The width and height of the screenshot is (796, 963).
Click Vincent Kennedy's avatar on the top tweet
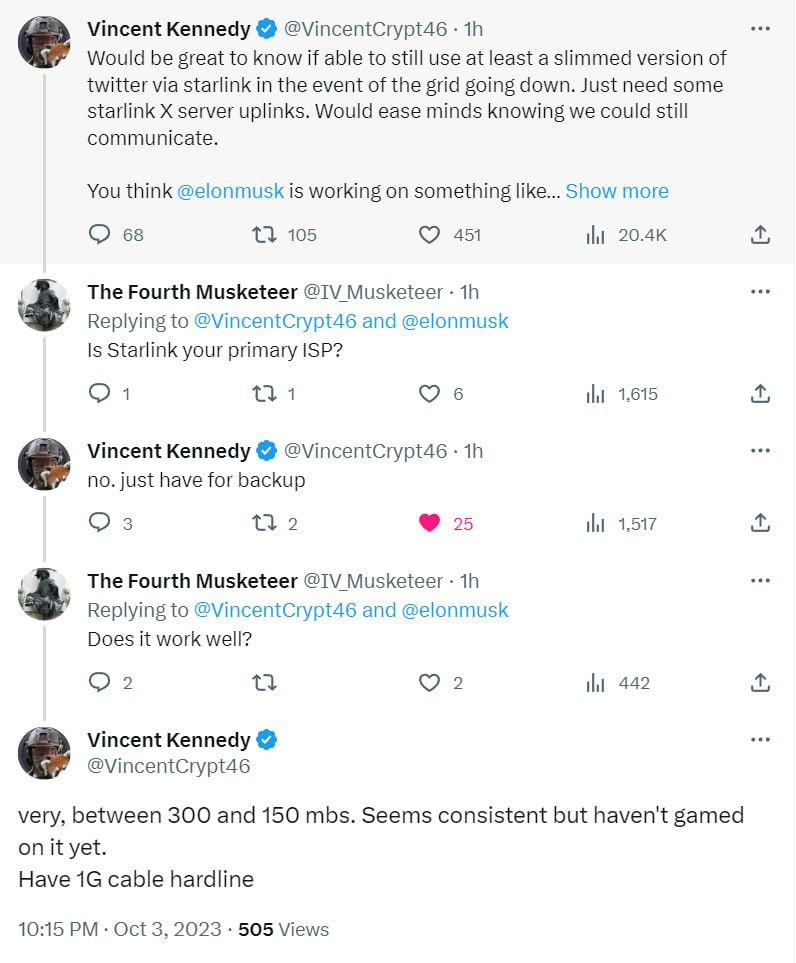point(44,41)
